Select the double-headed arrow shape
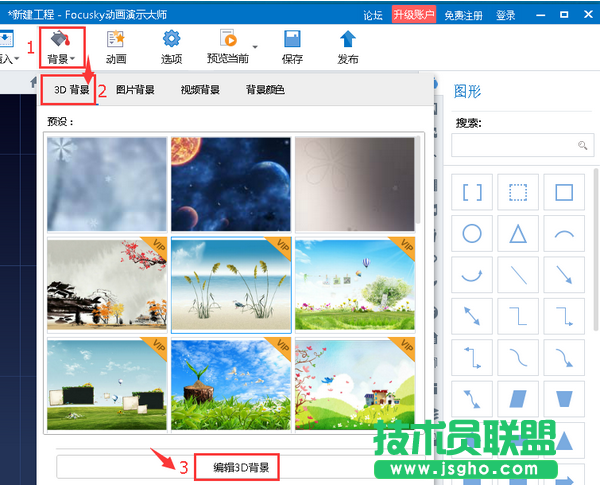The height and width of the screenshot is (485, 601). pyautogui.click(x=472, y=316)
